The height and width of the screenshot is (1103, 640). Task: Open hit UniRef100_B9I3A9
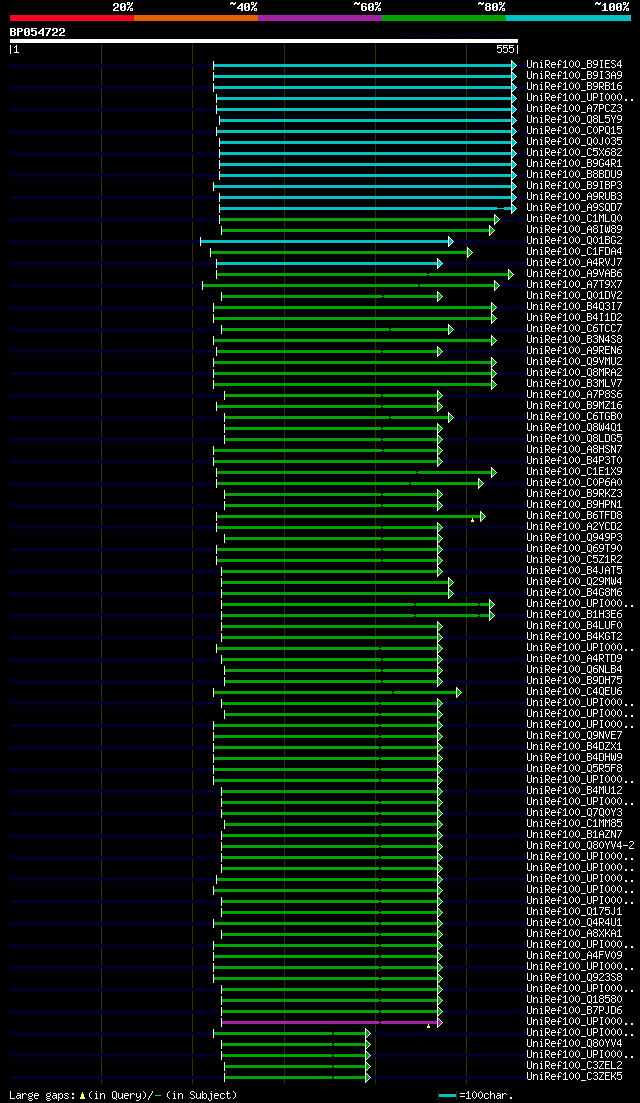(574, 75)
